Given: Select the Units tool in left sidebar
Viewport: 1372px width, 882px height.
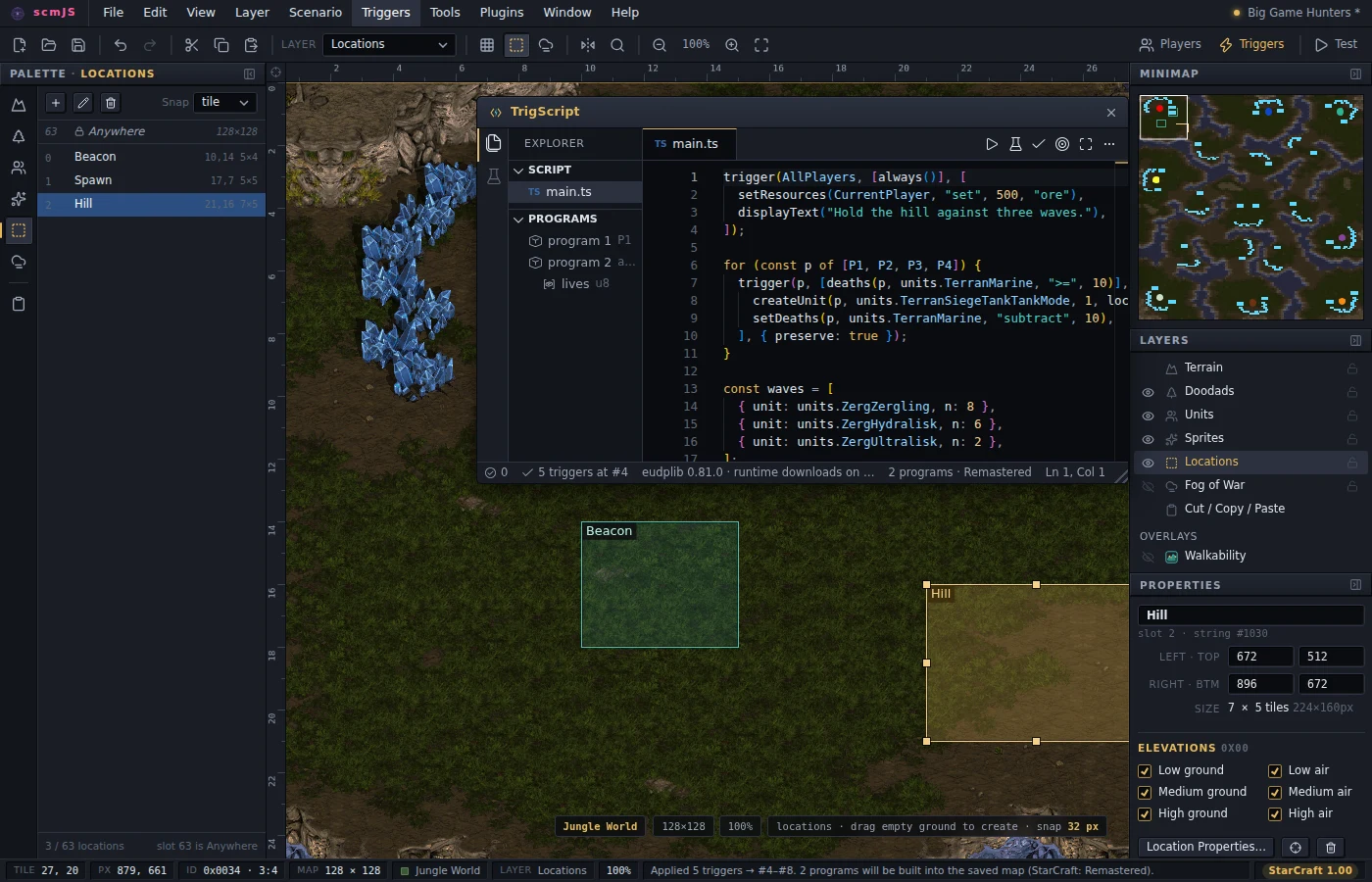Looking at the screenshot, I should coord(19,168).
